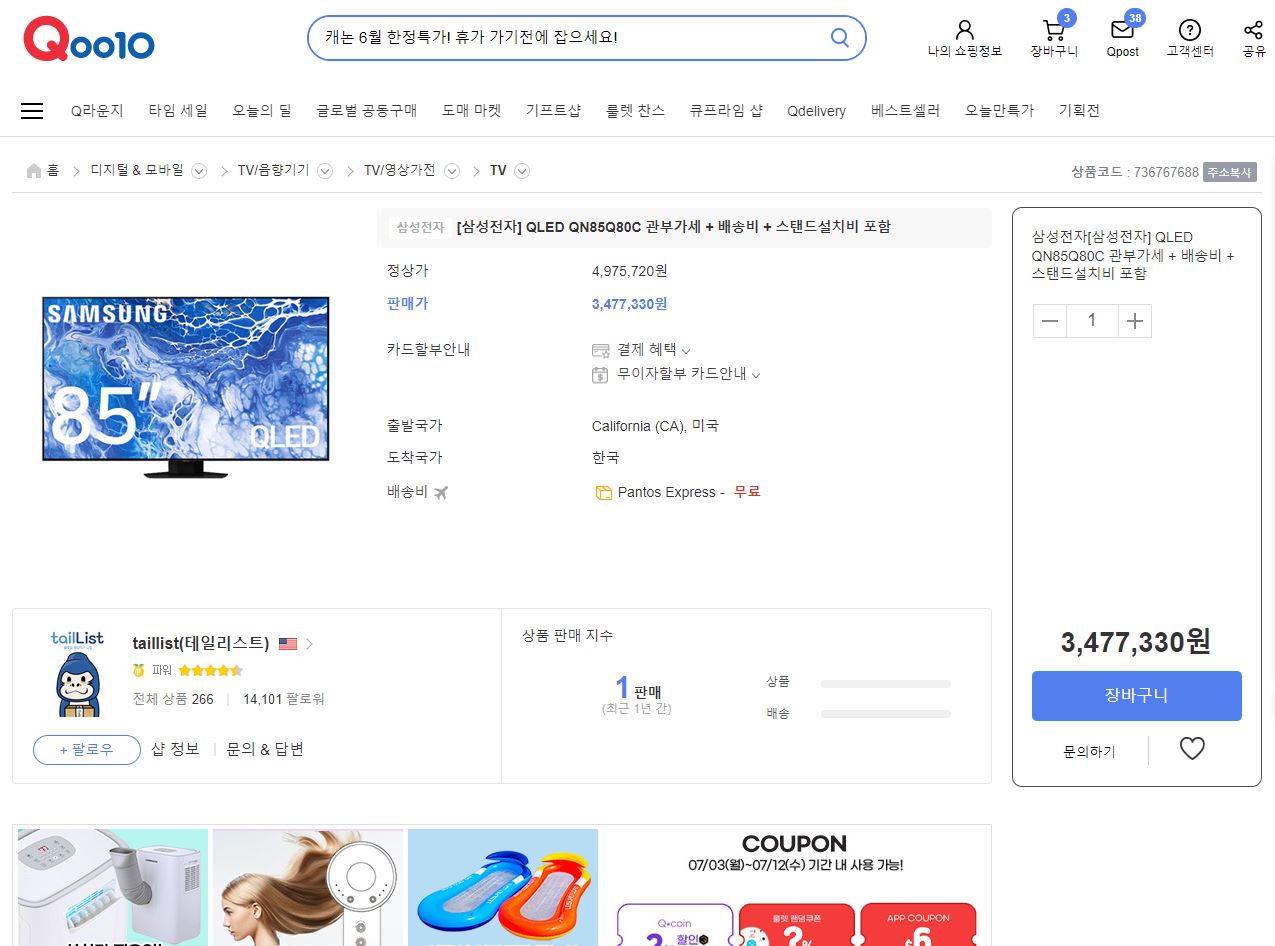Open 글로벌 공동구매 menu

[x=367, y=111]
